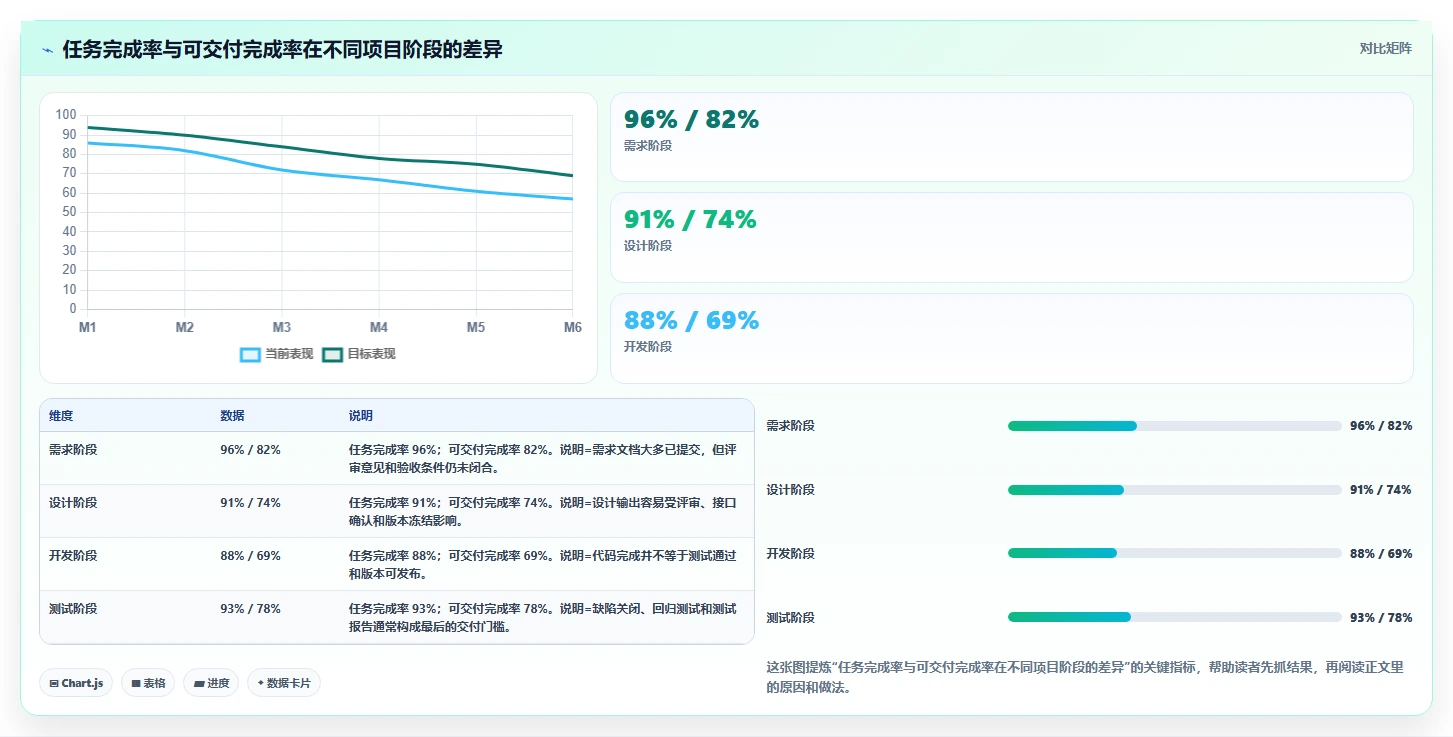Click the lightning icon beside the title
Image resolution: width=1453 pixels, height=737 pixels.
click(x=48, y=50)
